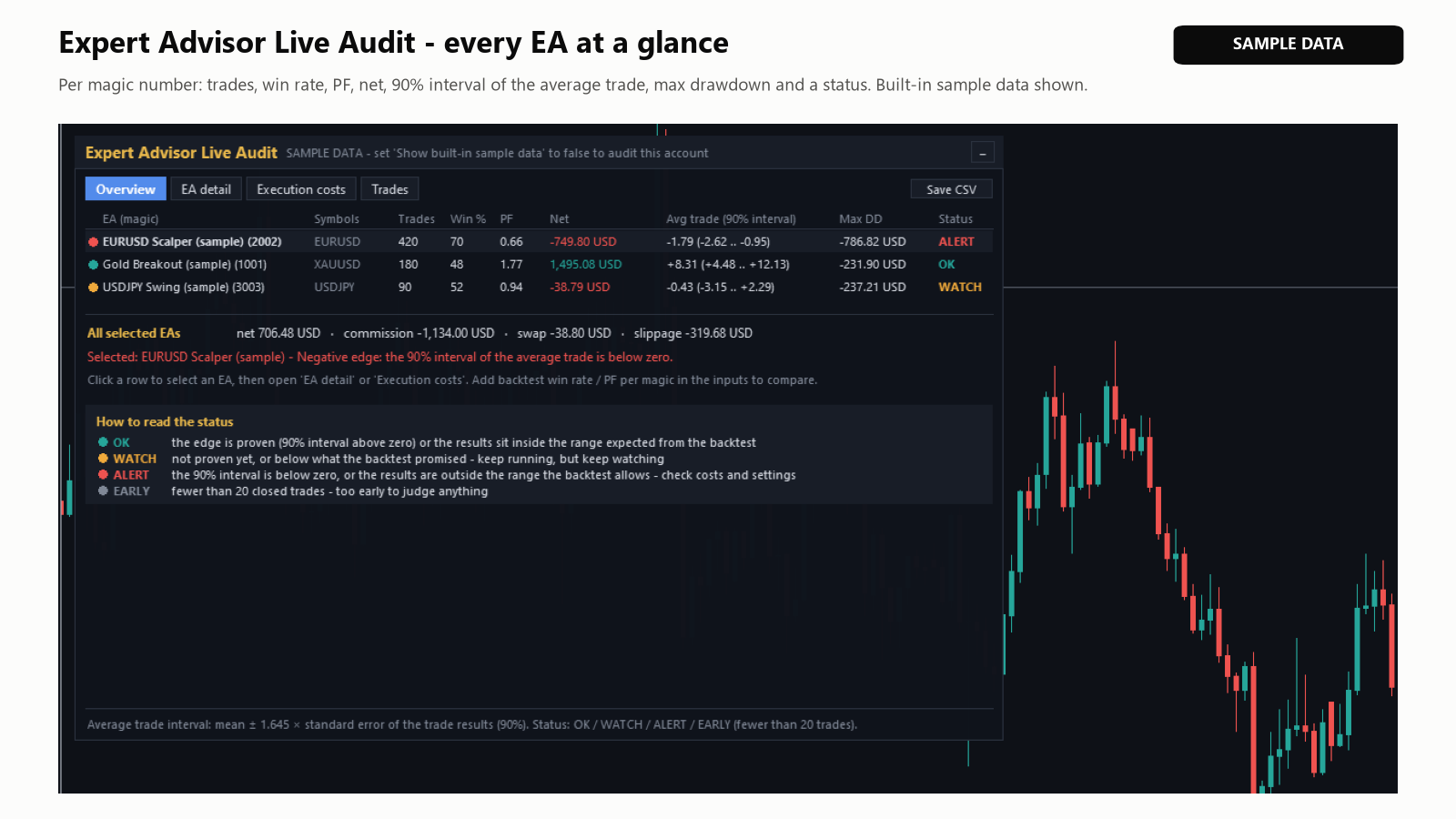Click the -786.82 USD max drawdown value

click(873, 241)
